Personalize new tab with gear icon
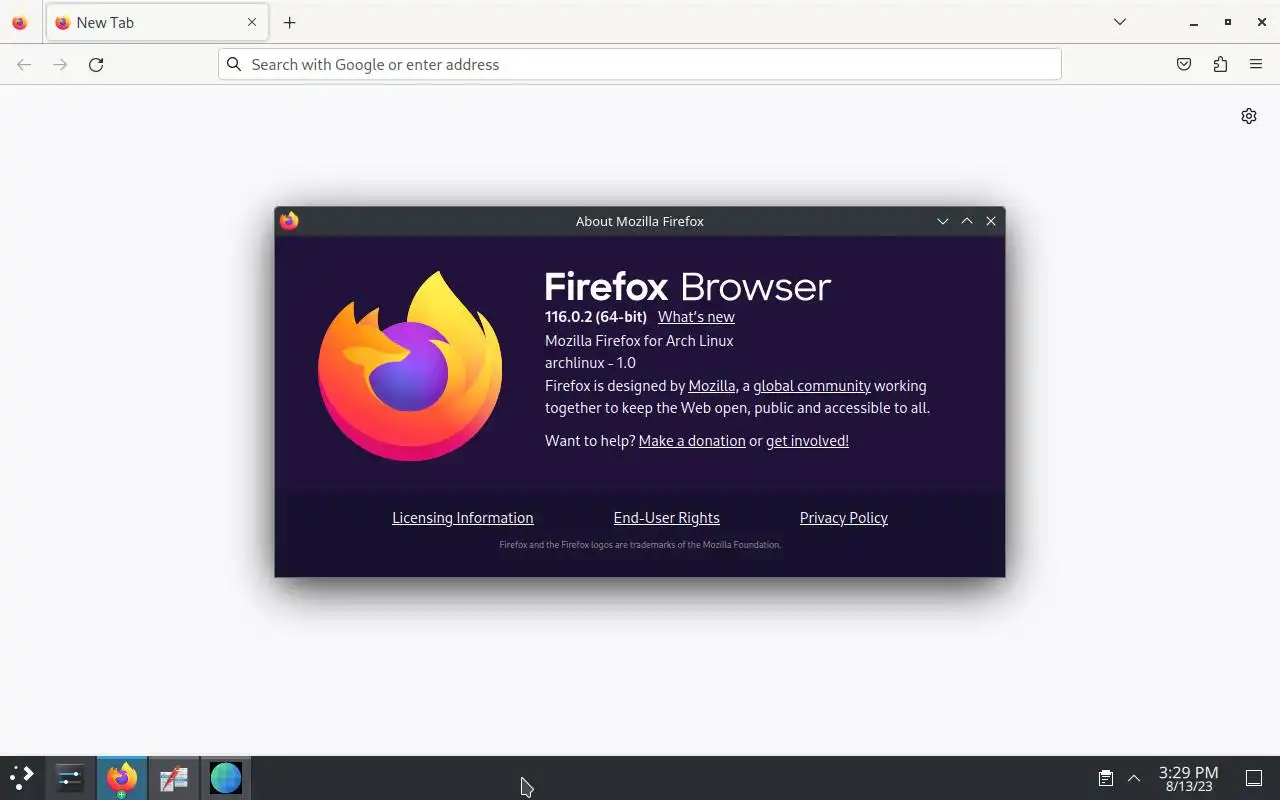 point(1249,116)
